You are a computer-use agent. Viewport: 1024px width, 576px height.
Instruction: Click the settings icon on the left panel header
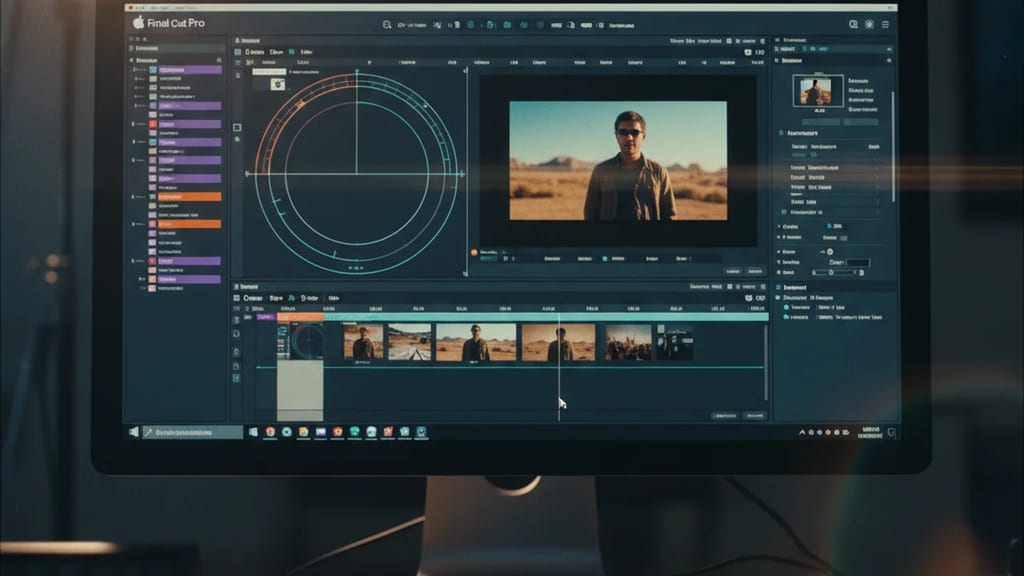219,60
